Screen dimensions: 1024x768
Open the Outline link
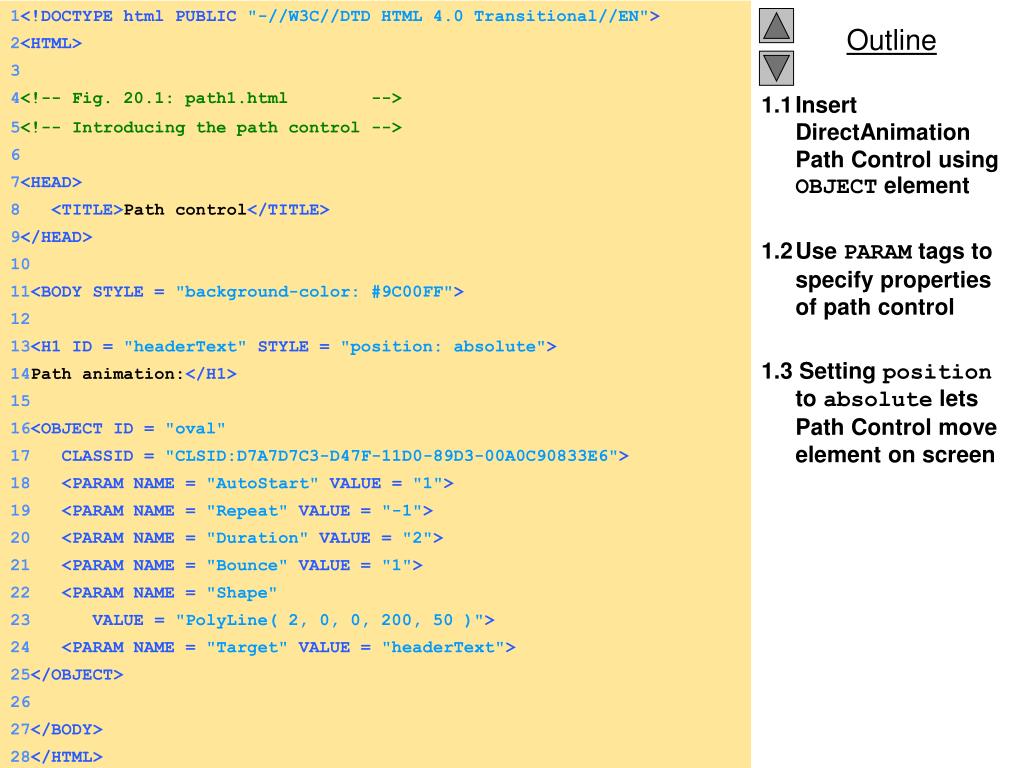tap(891, 40)
